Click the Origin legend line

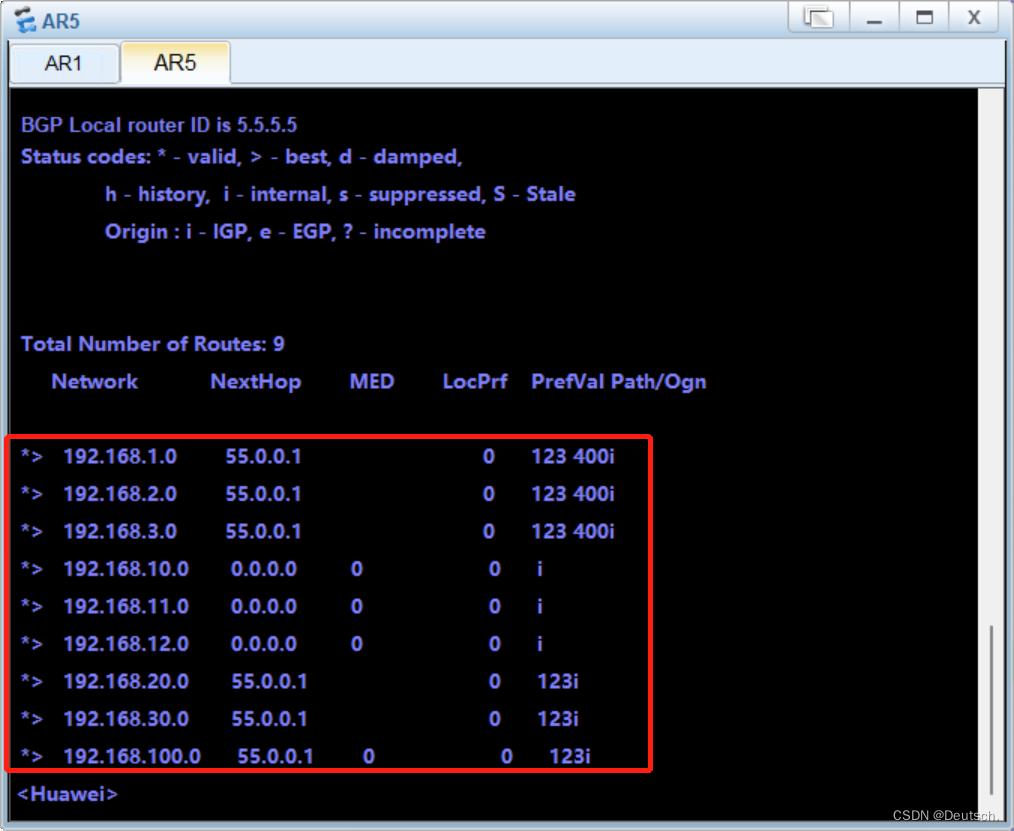point(296,232)
